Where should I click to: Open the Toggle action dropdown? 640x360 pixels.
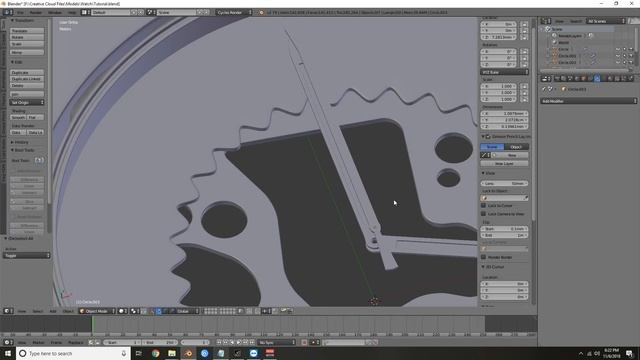[x=27, y=256]
